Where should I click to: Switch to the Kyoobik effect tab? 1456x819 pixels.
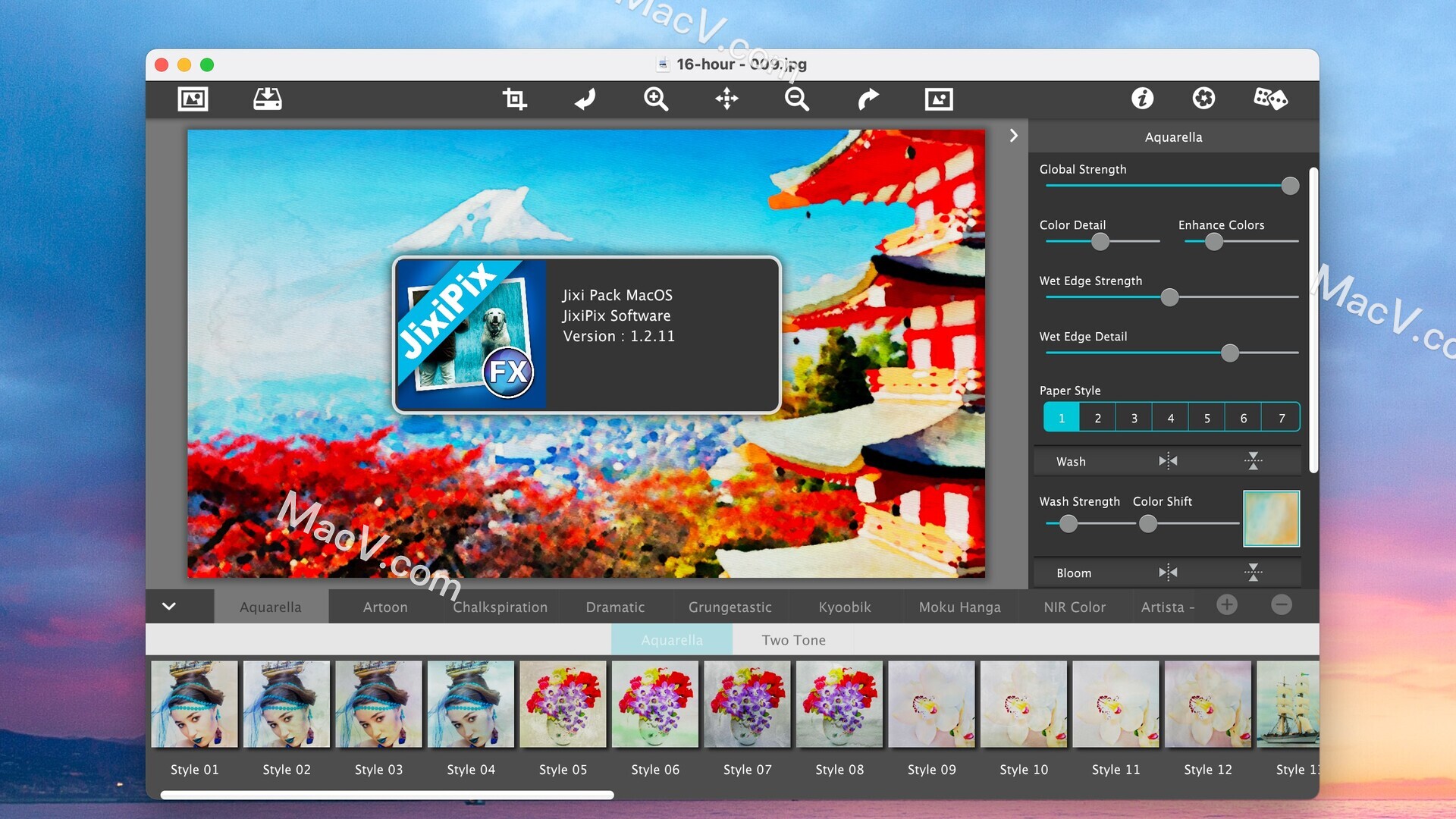(x=845, y=607)
